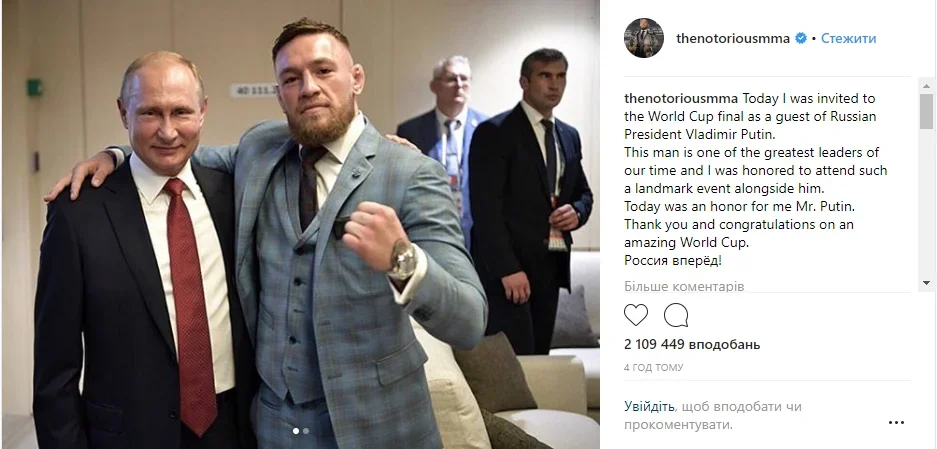Click the comment speech bubble icon

[676, 315]
